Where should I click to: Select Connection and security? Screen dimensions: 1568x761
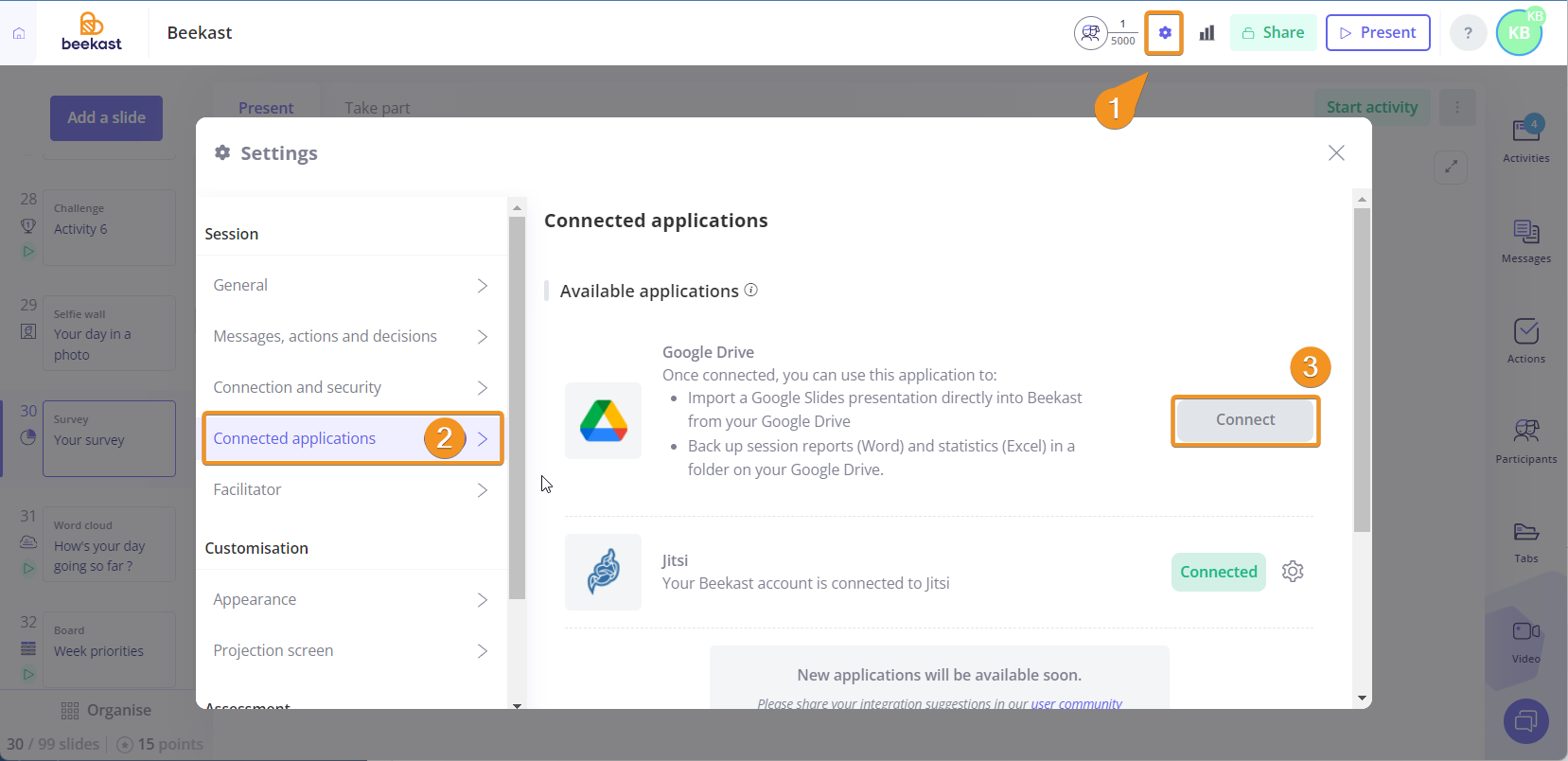pos(352,388)
